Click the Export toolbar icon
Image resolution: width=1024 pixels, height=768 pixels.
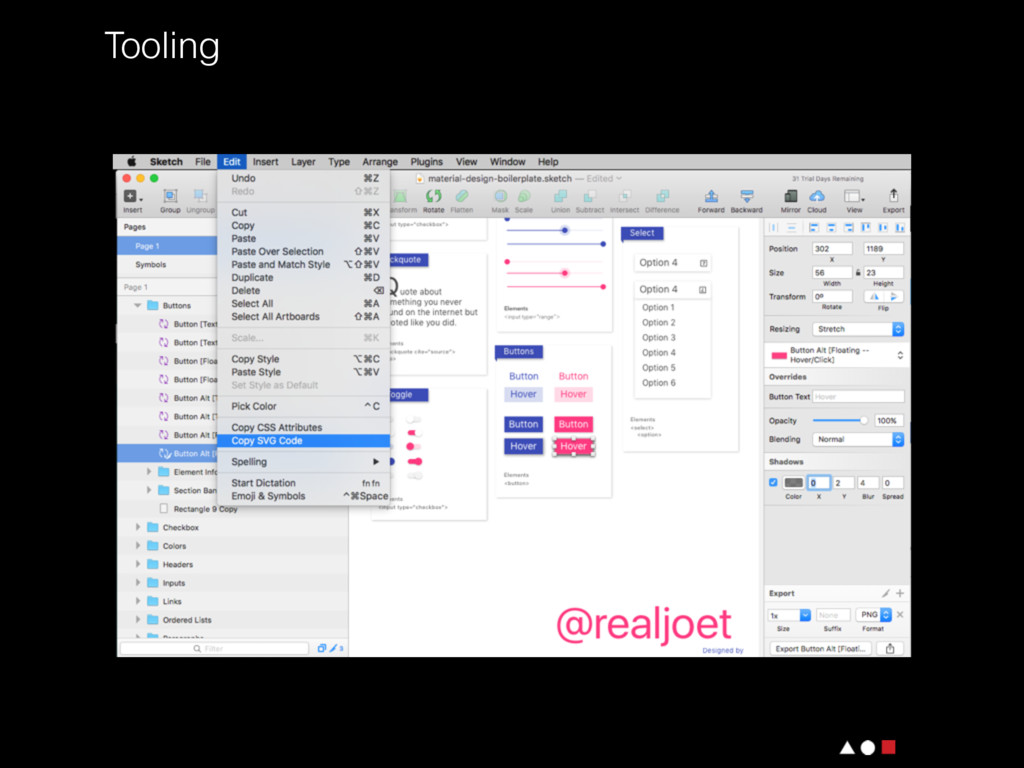(893, 196)
